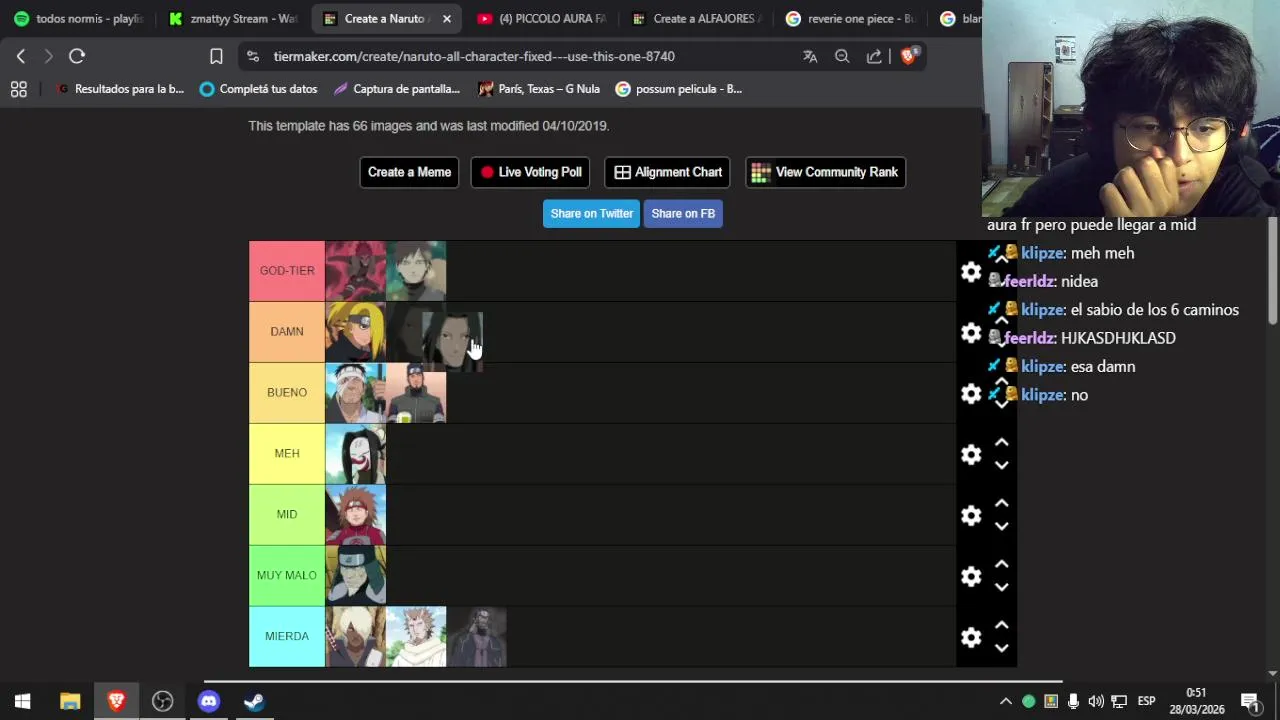Select first character image in GOD-TIER

355,271
